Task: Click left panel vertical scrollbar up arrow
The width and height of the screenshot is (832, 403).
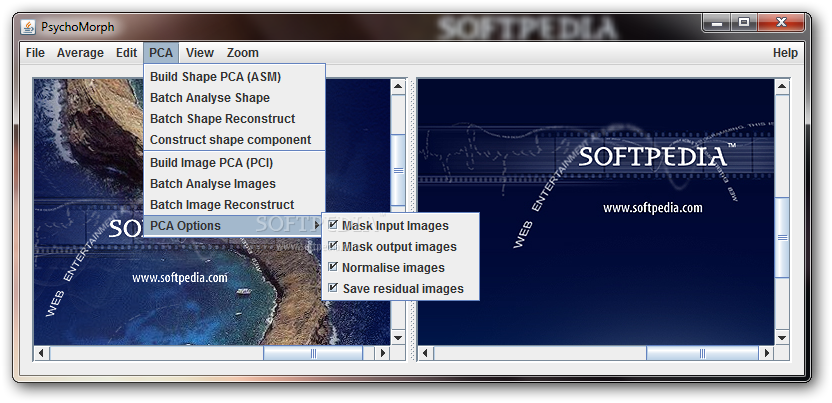Action: [x=398, y=86]
